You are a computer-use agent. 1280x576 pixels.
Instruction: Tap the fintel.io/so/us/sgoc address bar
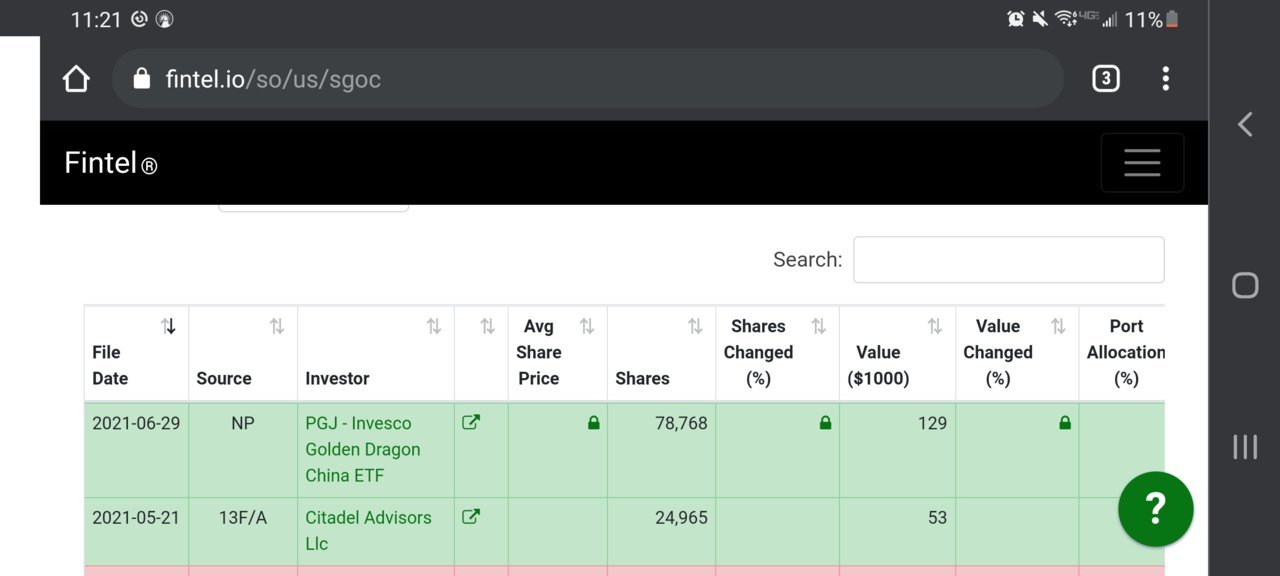pos(587,79)
